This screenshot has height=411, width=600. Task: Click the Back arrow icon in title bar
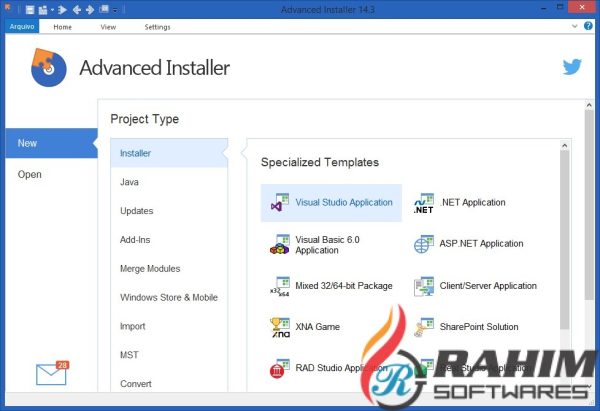pos(77,10)
